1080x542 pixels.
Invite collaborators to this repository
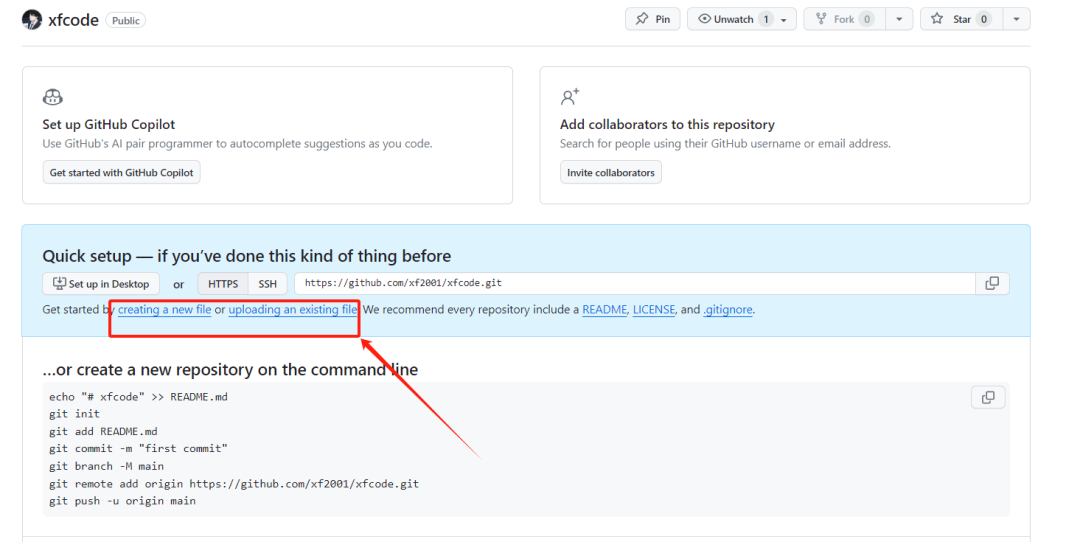[610, 172]
